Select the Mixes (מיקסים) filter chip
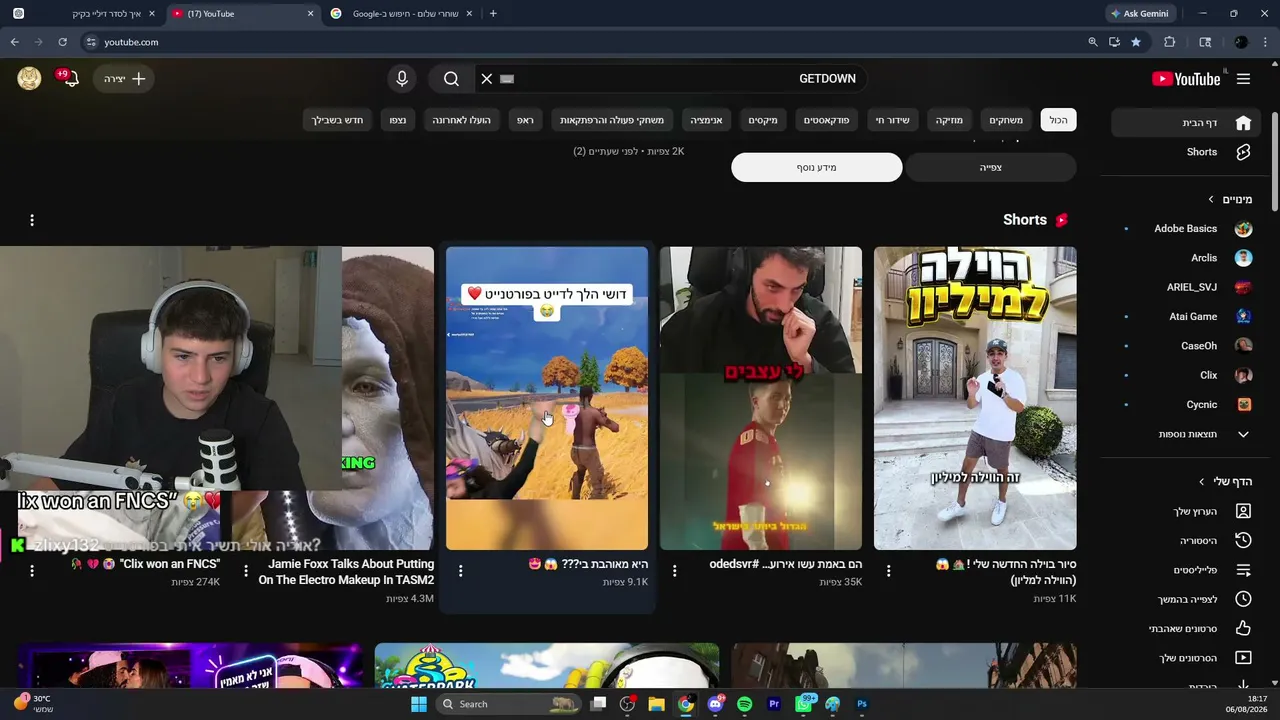1280x720 pixels. pos(763,120)
